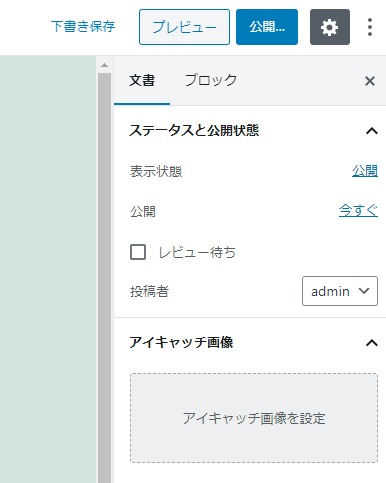
Task: Click the blue 公開... button
Action: [267, 27]
